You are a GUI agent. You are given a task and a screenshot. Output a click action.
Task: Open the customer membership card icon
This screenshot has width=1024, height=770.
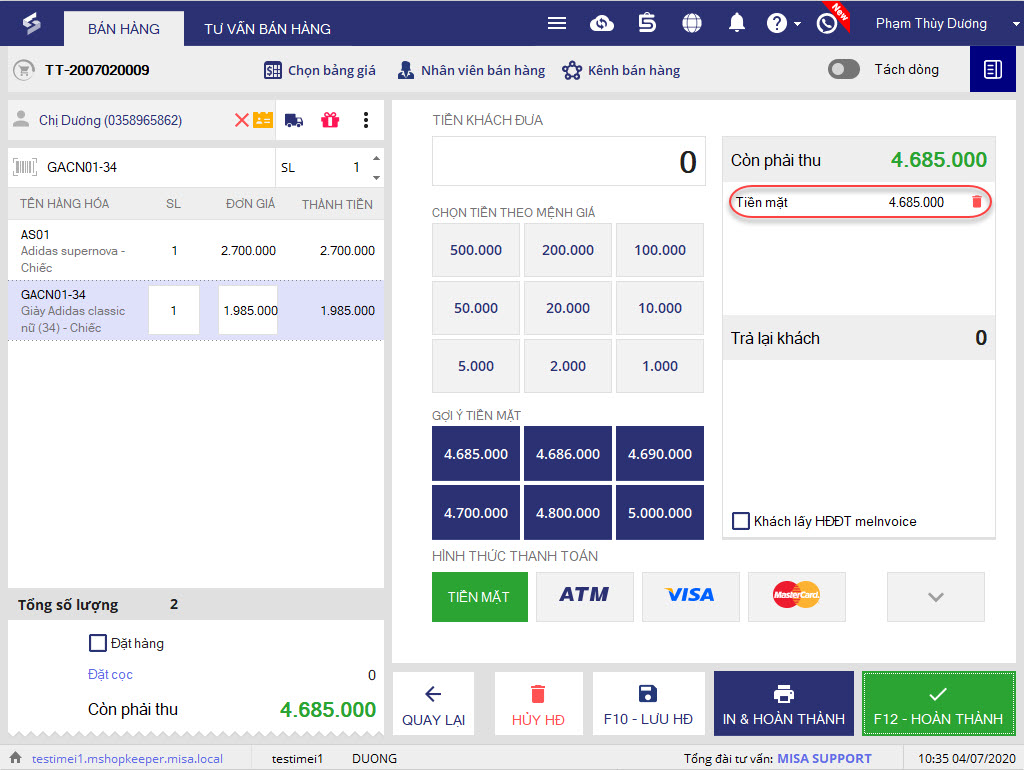(x=263, y=120)
